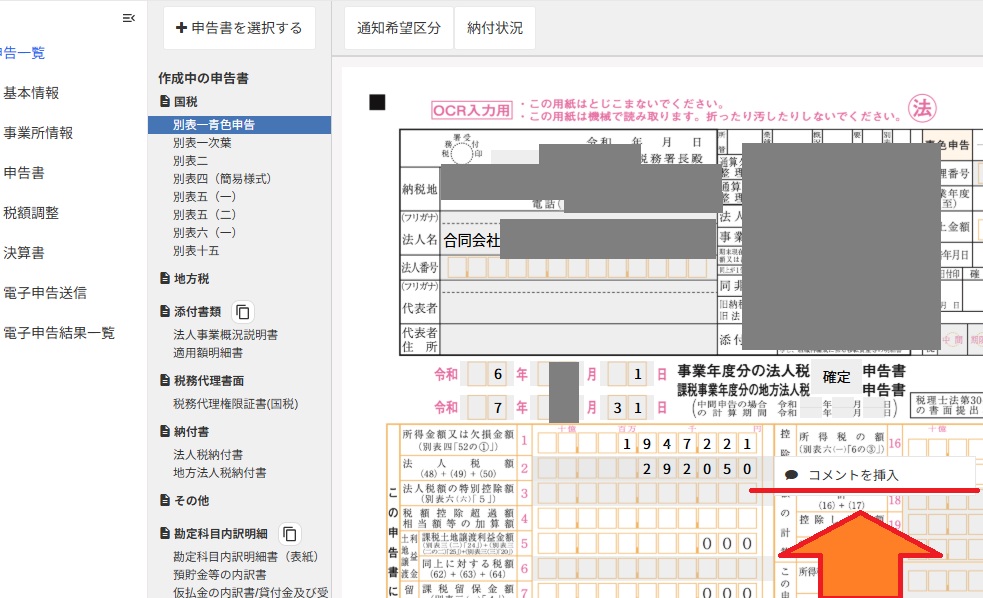
Task: Click the document icon beside 納付書
Action: (165, 432)
